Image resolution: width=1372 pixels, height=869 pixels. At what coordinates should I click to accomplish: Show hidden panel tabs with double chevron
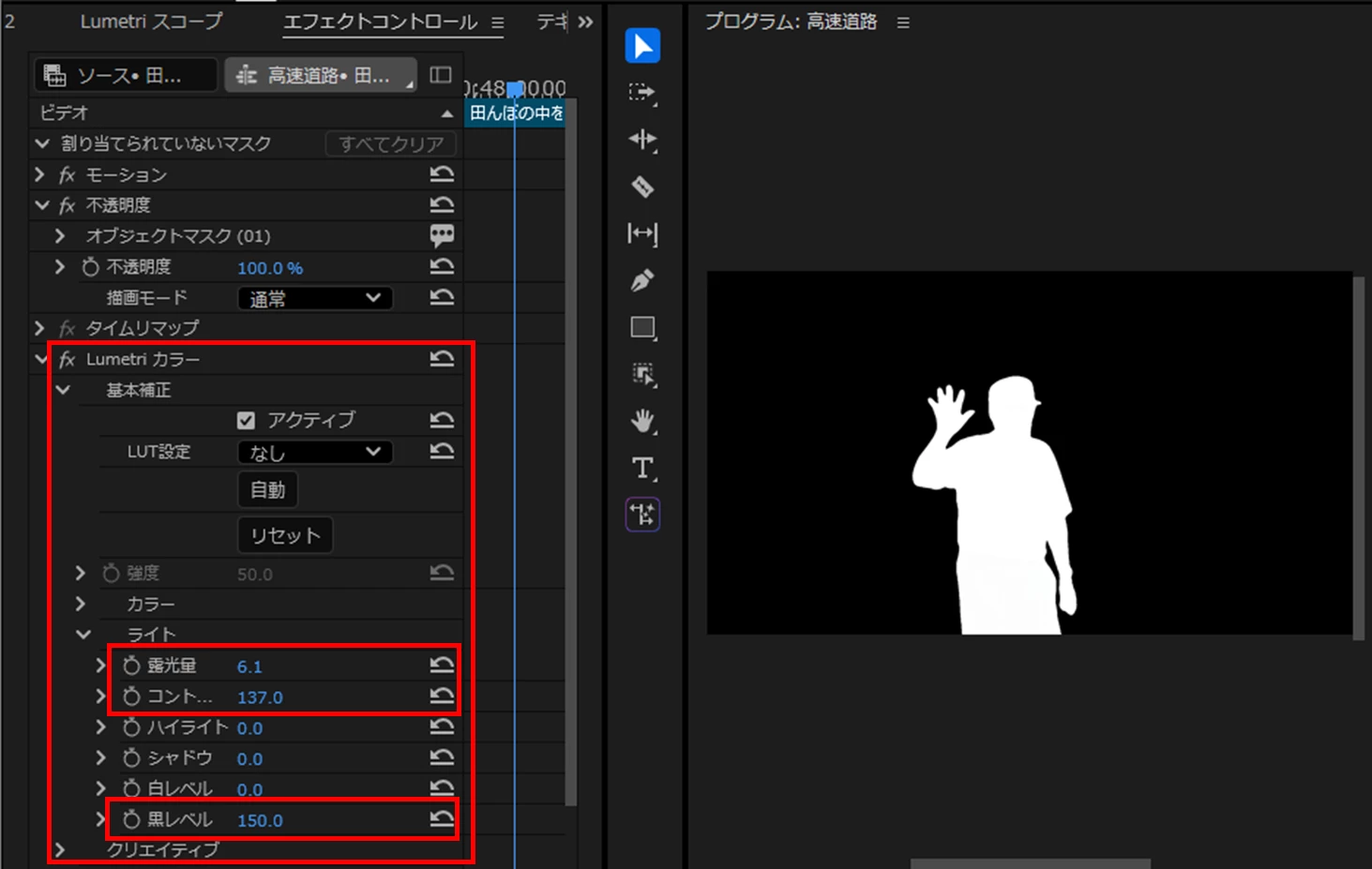click(585, 22)
